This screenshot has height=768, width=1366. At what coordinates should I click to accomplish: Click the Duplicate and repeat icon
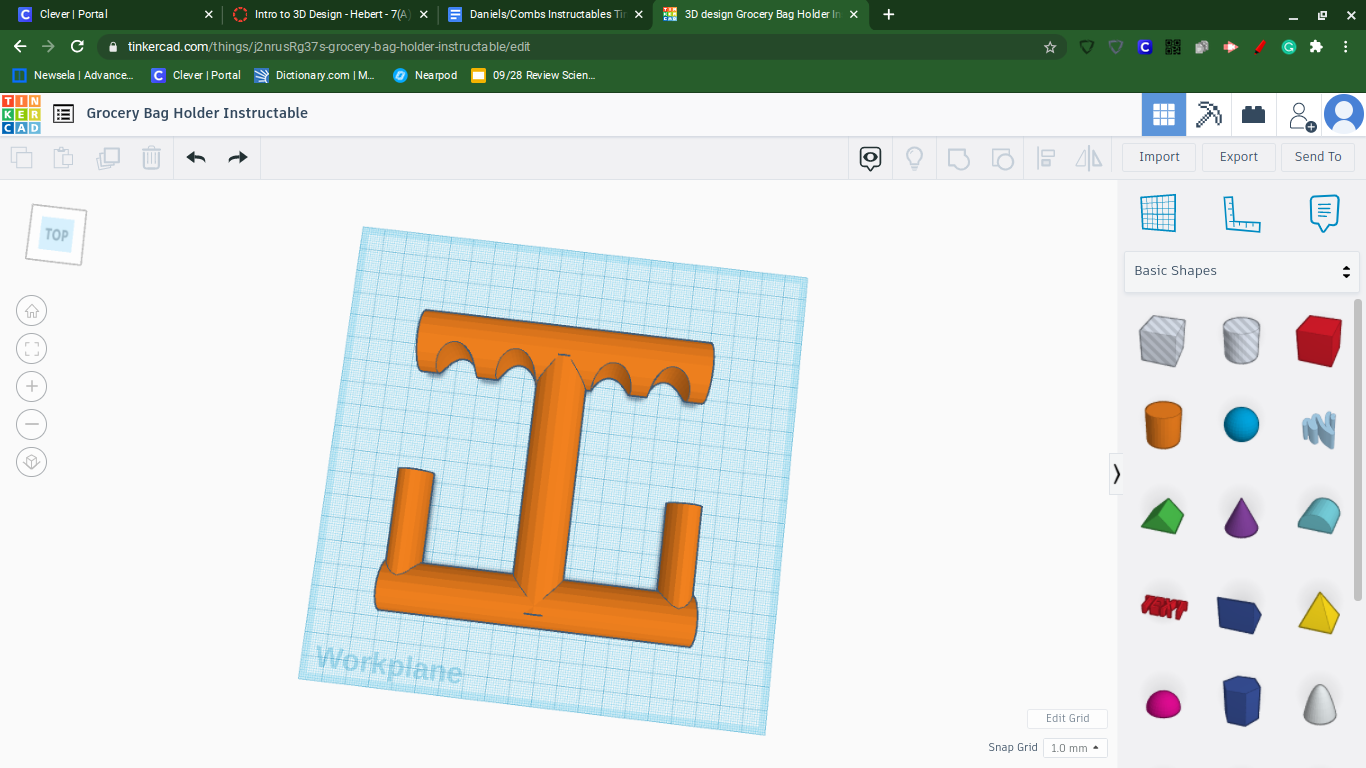pyautogui.click(x=107, y=157)
